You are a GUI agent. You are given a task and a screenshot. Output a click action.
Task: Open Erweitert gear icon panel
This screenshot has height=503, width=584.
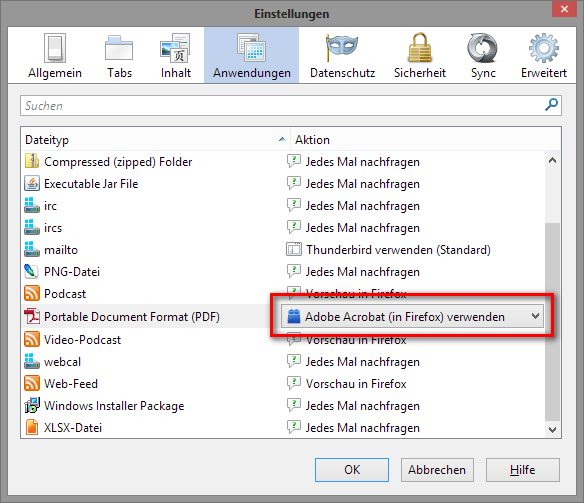coord(544,48)
